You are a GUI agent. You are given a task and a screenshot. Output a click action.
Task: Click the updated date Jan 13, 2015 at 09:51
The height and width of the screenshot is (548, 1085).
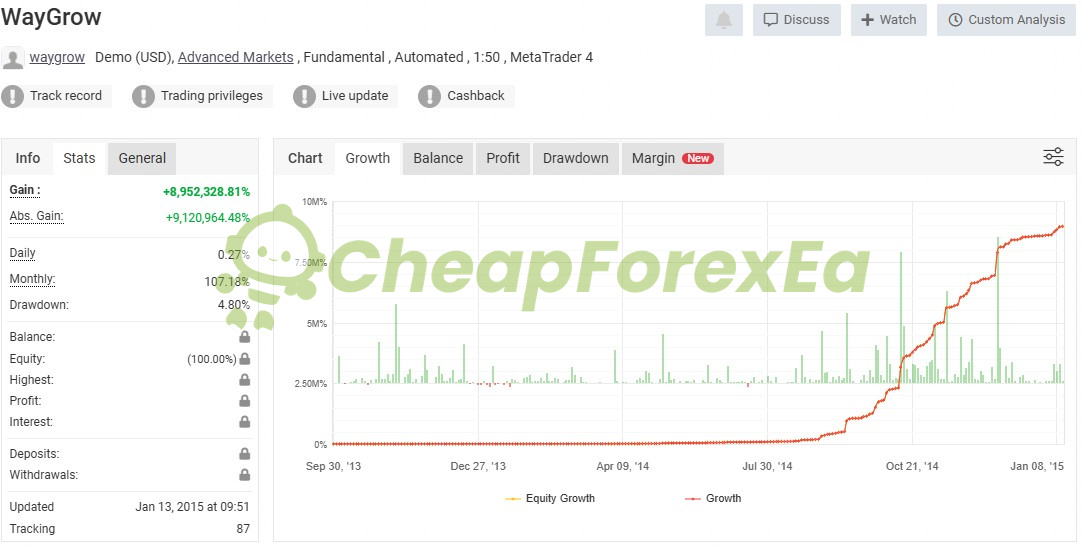pyautogui.click(x=192, y=507)
